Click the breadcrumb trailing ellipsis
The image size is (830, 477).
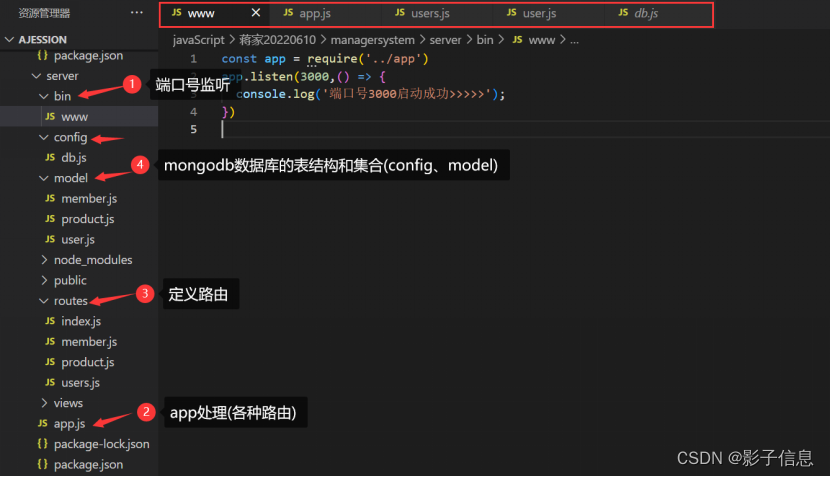tap(574, 40)
